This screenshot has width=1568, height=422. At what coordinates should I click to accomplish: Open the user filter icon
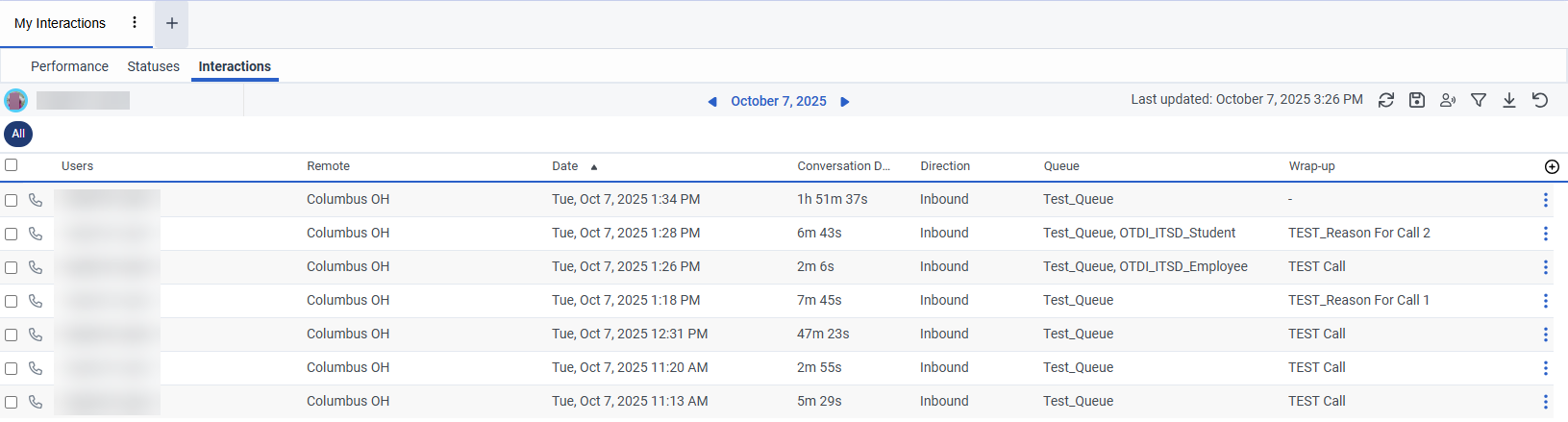point(1447,100)
